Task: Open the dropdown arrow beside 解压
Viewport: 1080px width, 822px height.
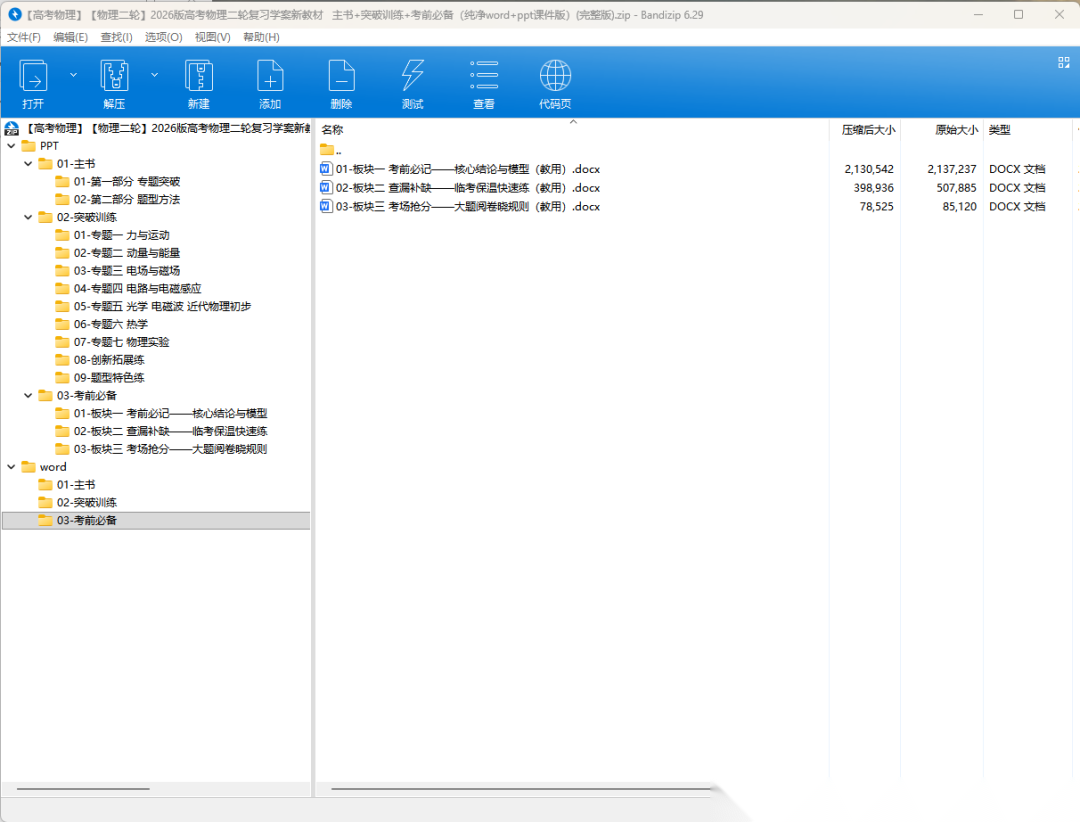Action: tap(154, 75)
